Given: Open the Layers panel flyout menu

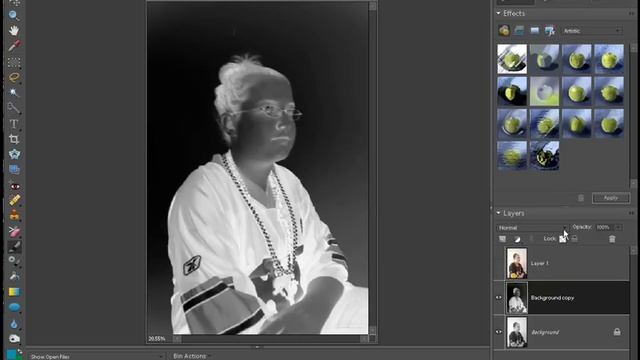Looking at the screenshot, I should [x=632, y=213].
